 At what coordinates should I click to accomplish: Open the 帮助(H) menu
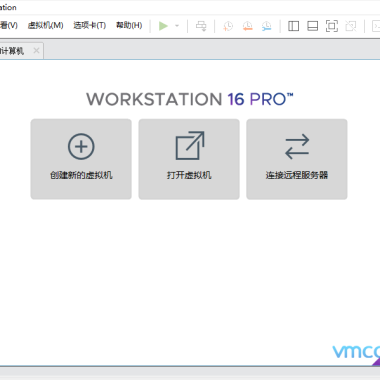click(x=129, y=25)
